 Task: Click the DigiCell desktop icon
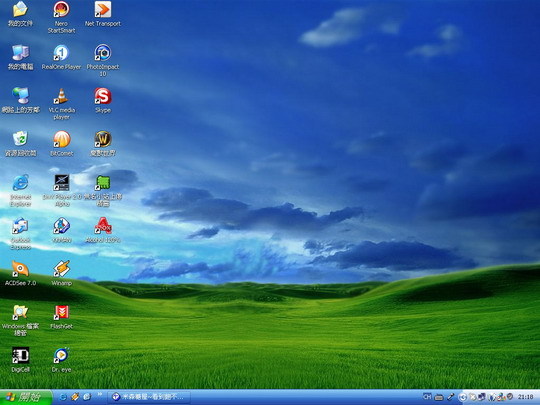(x=20, y=355)
